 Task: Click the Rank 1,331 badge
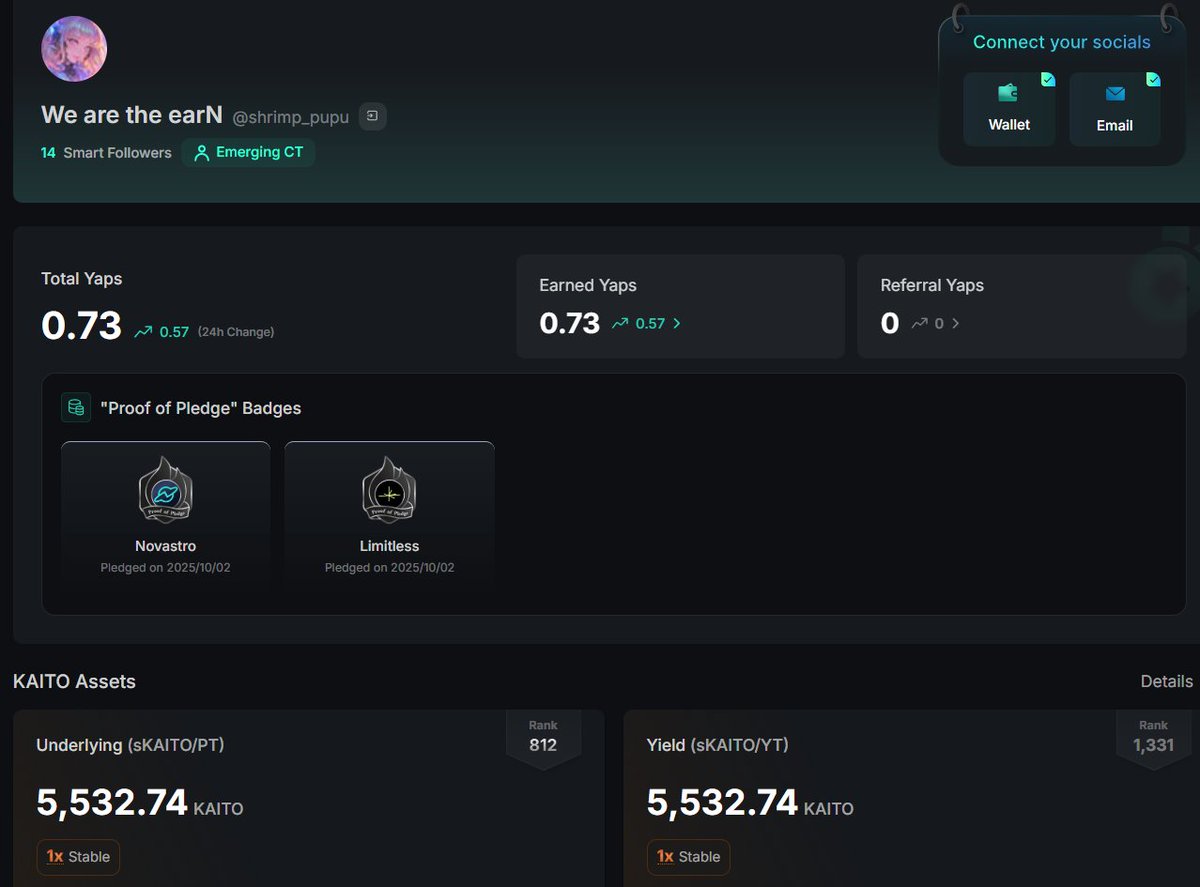click(1153, 738)
